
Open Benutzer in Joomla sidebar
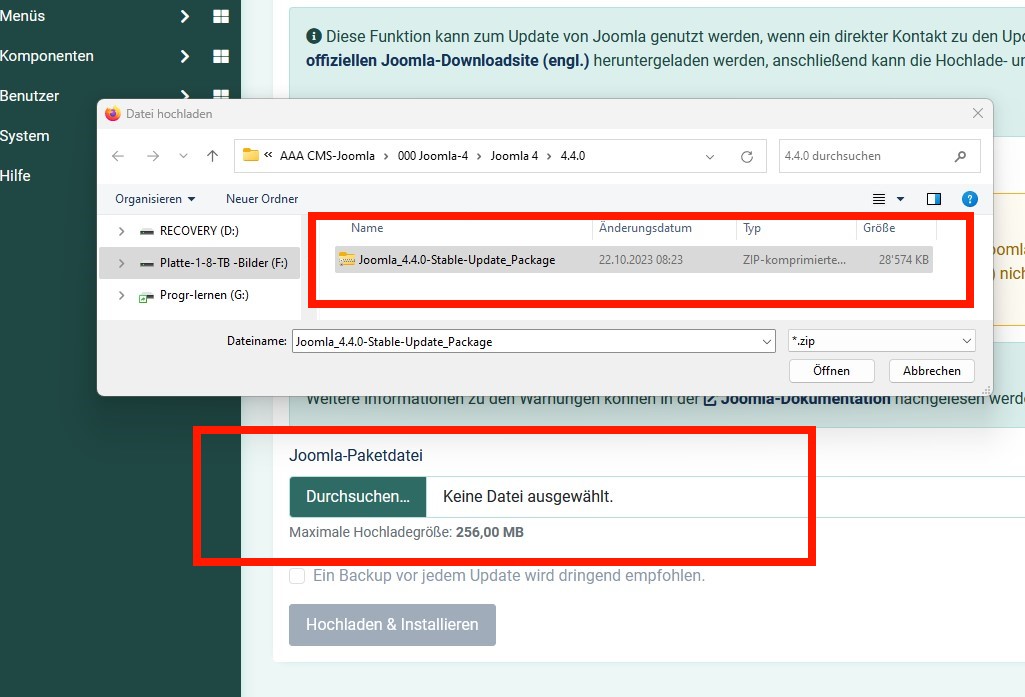pyautogui.click(x=29, y=95)
